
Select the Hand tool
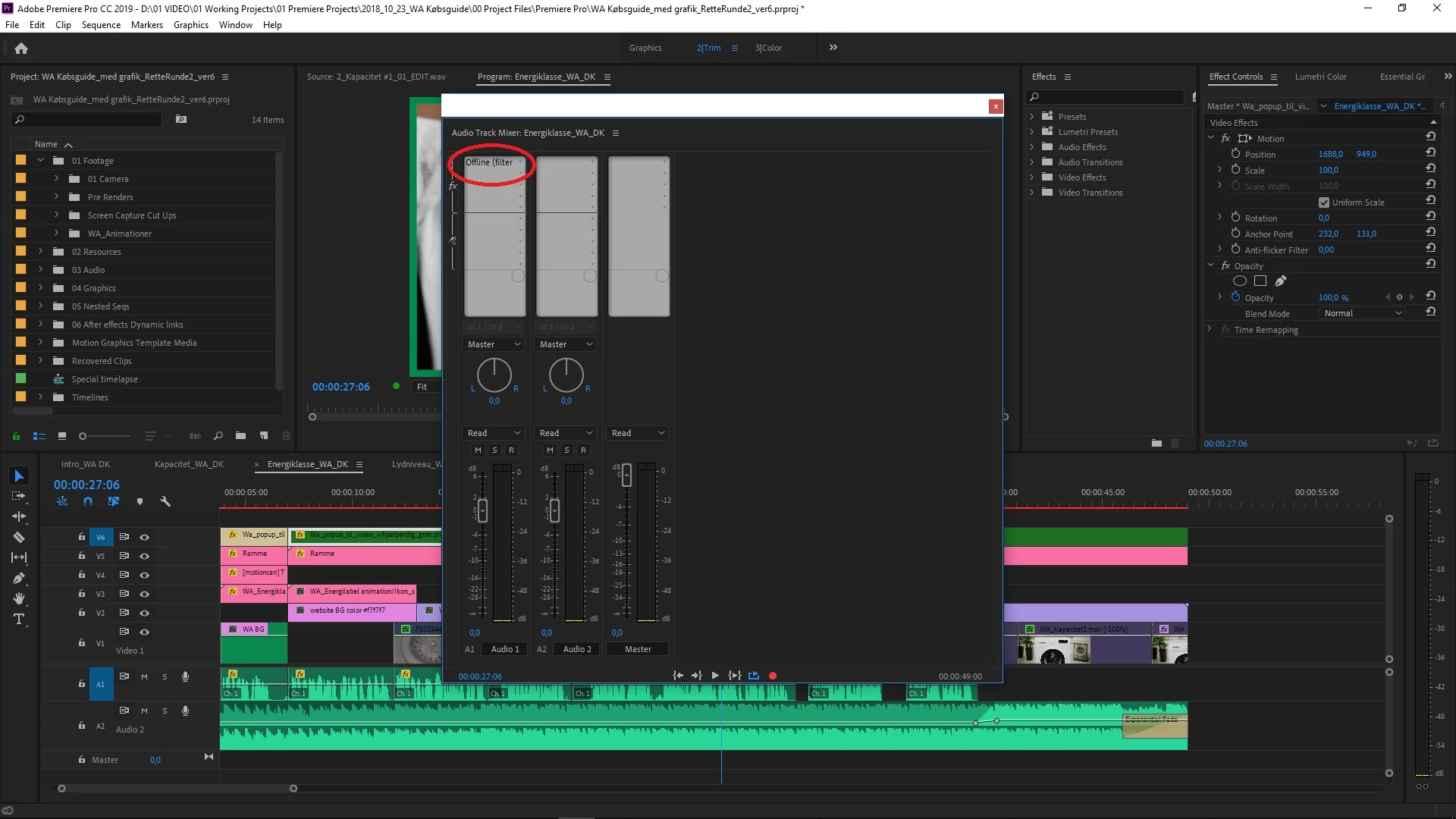click(x=19, y=598)
